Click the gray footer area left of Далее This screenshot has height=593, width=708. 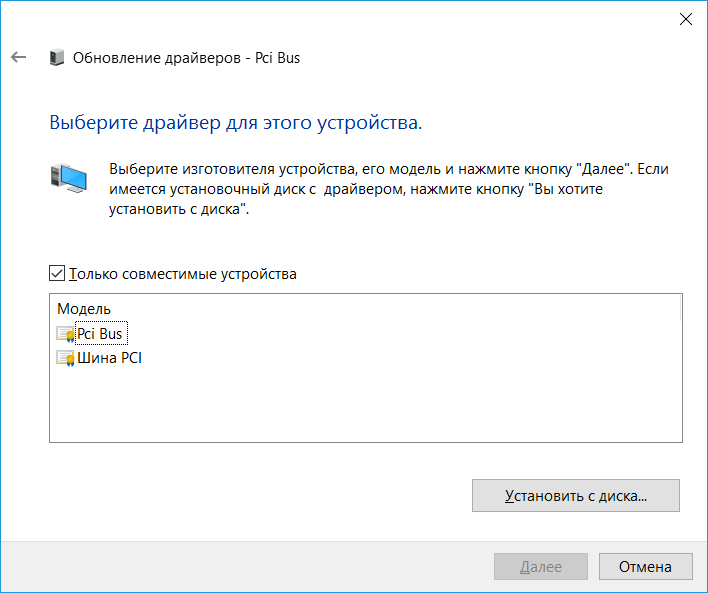pos(250,567)
